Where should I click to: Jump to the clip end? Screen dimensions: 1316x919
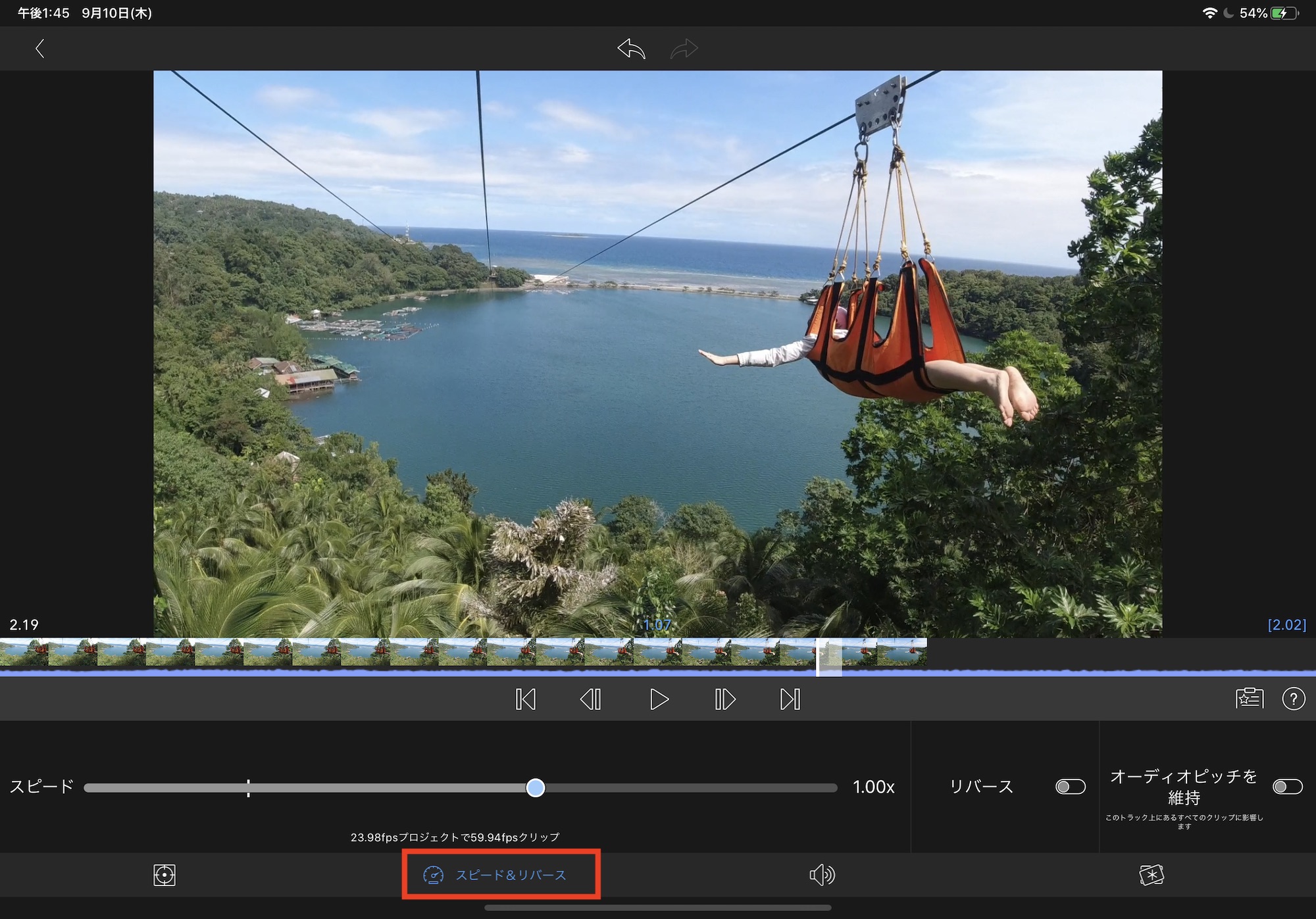[x=790, y=699]
